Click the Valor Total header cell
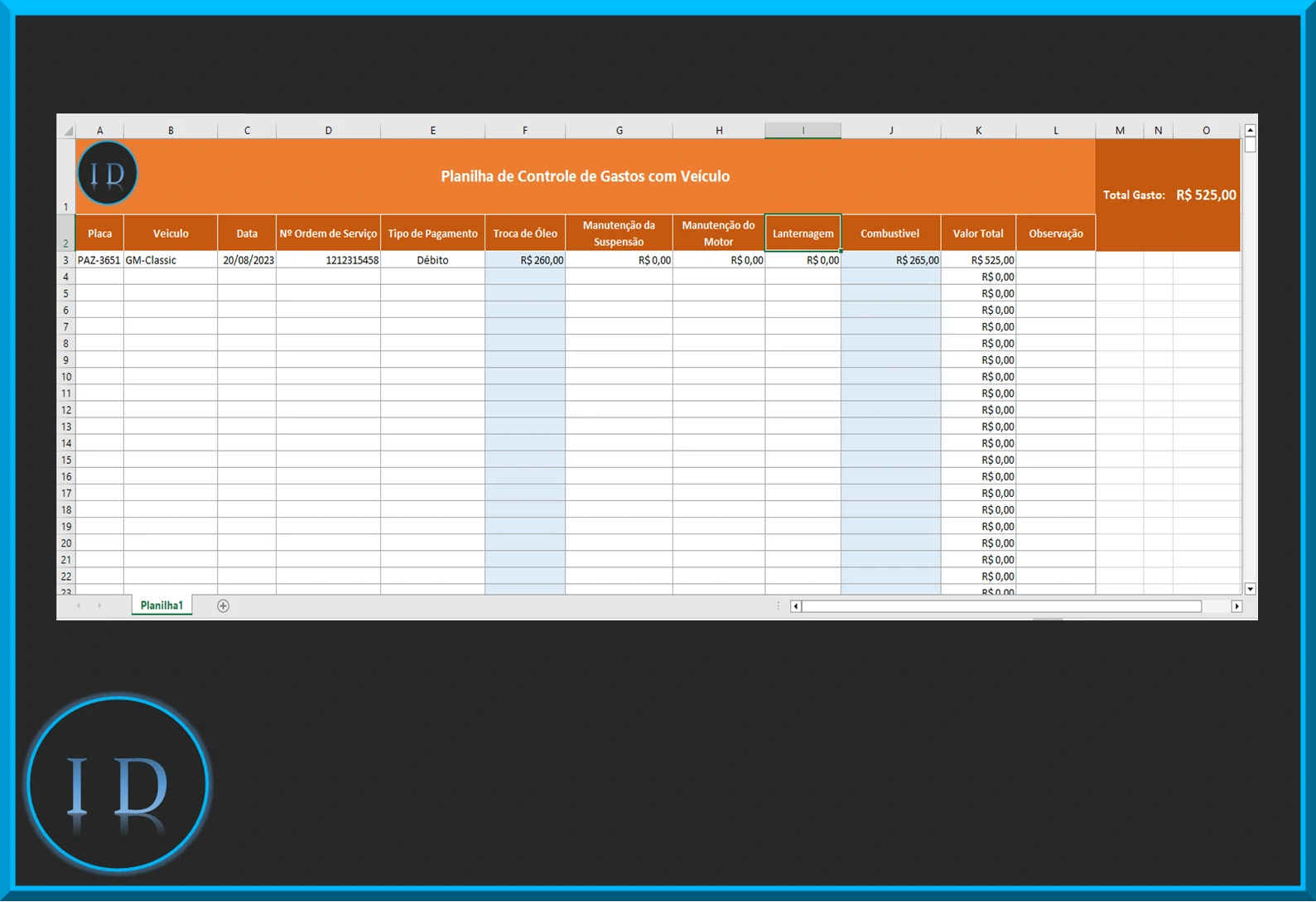The width and height of the screenshot is (1316, 902). [x=979, y=234]
